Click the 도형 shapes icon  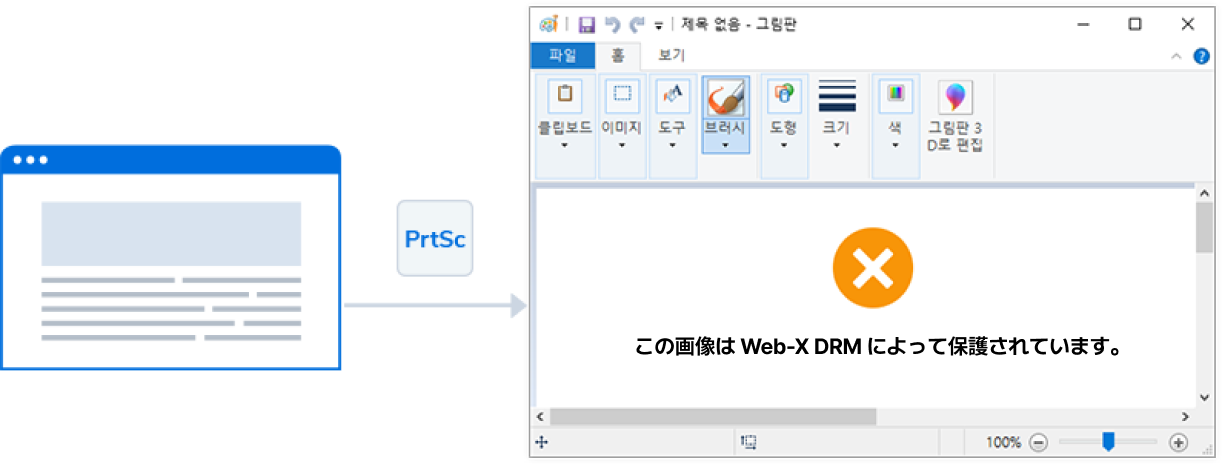pos(784,95)
